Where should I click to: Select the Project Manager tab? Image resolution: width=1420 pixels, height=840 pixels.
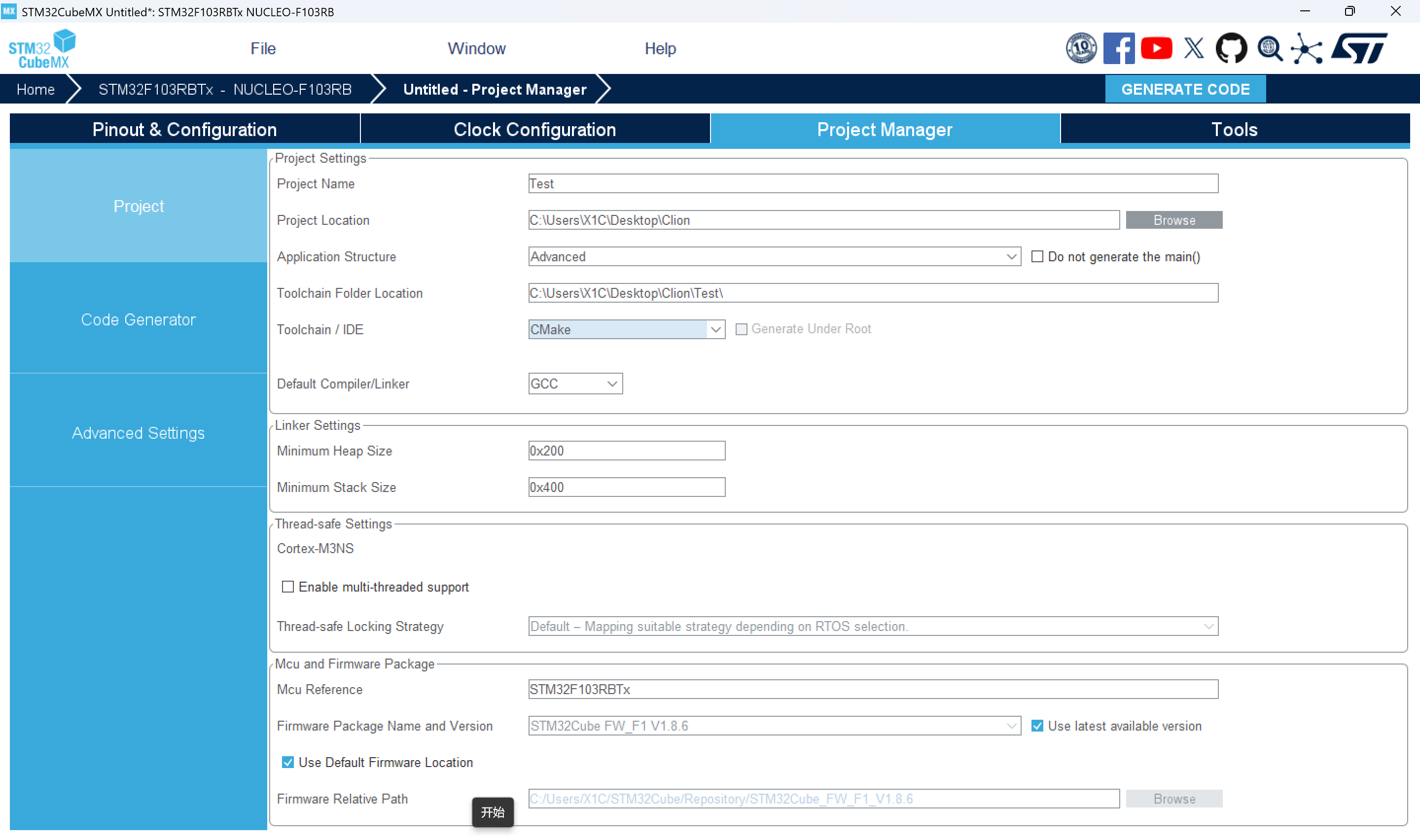tap(885, 129)
